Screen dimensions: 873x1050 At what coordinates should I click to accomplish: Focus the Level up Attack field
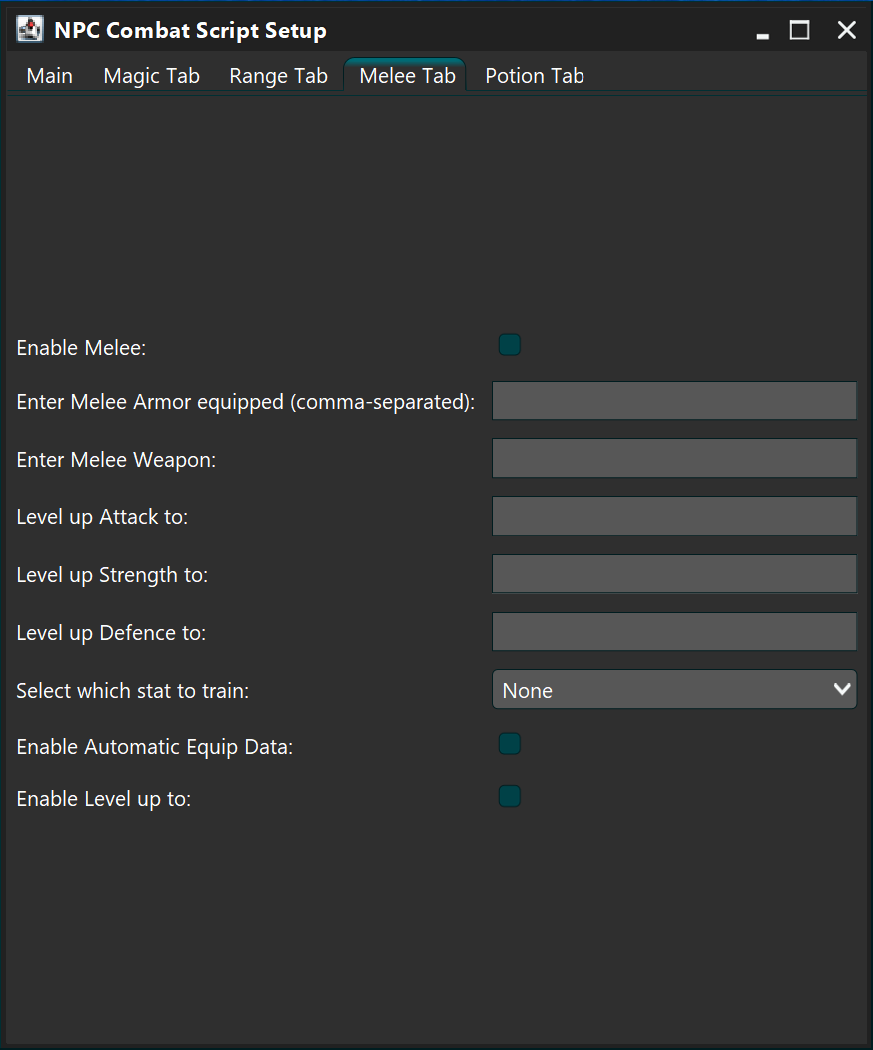674,516
